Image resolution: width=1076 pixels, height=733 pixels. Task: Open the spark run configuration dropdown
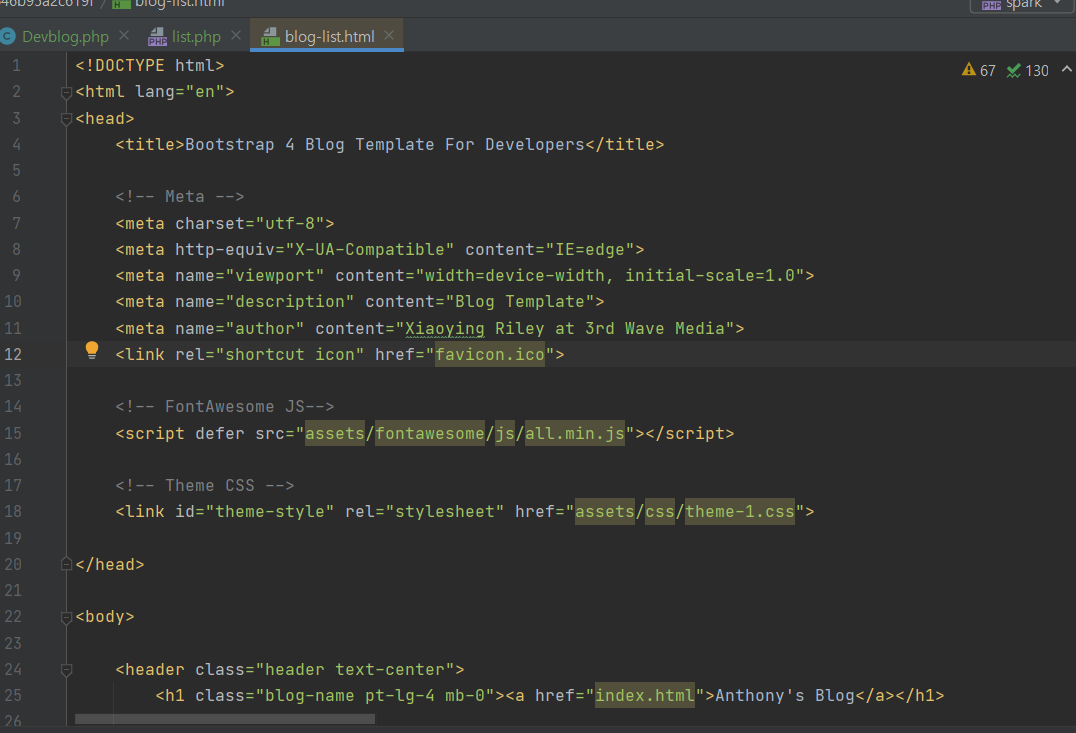(1022, 5)
